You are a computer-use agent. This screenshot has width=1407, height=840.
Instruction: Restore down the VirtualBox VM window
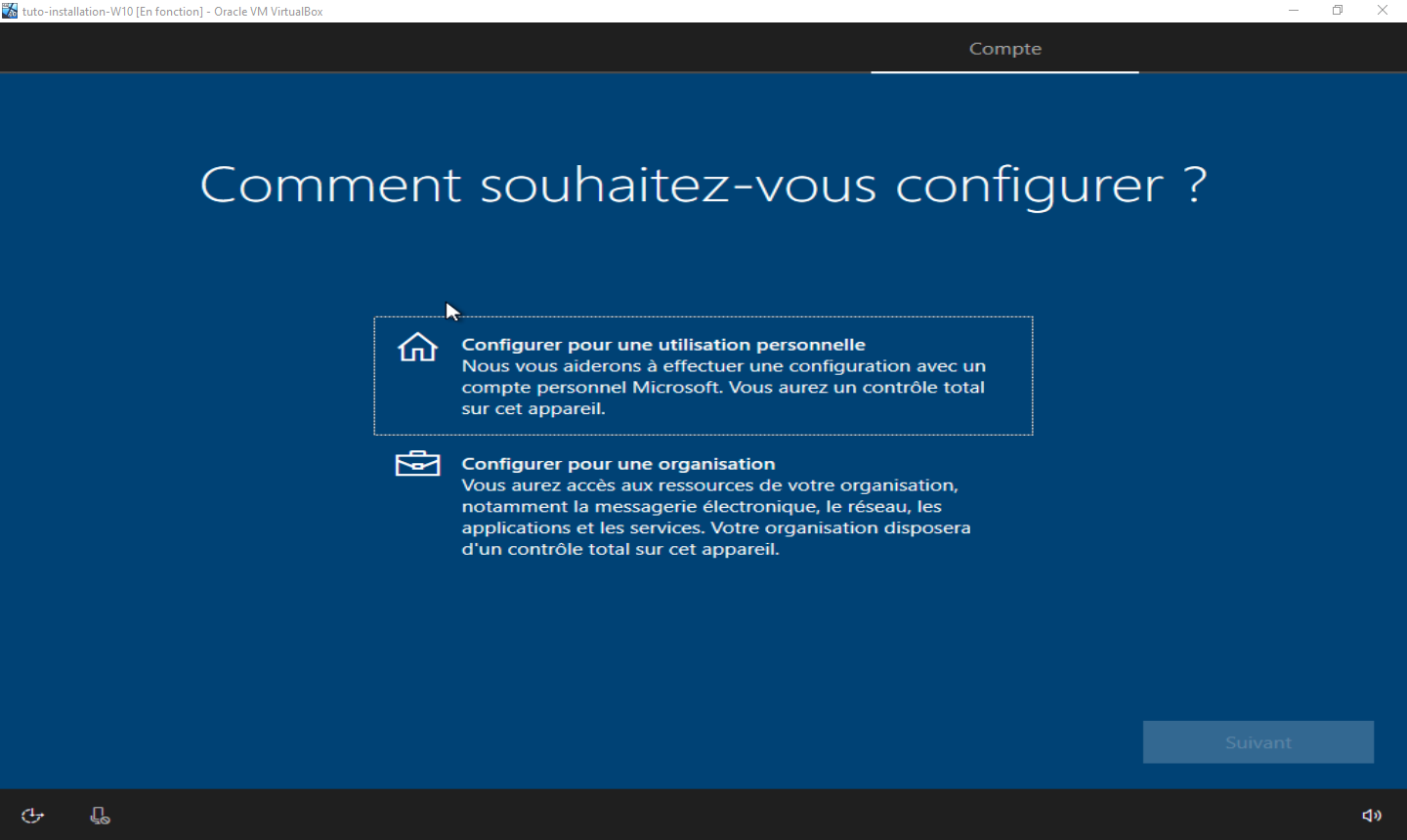tap(1338, 11)
